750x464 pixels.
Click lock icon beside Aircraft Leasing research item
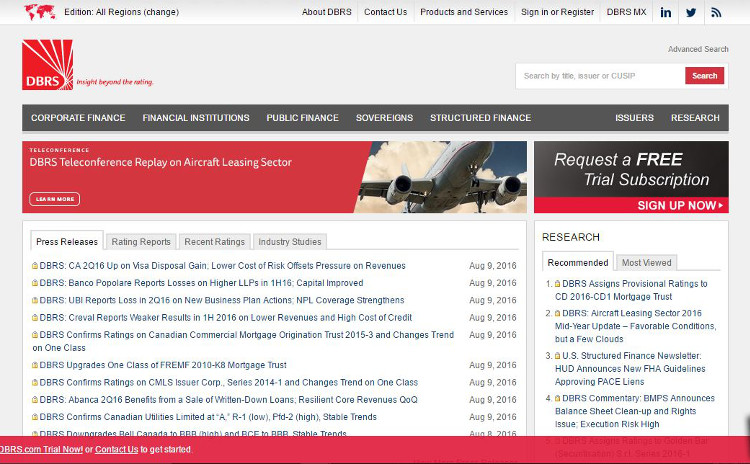557,313
